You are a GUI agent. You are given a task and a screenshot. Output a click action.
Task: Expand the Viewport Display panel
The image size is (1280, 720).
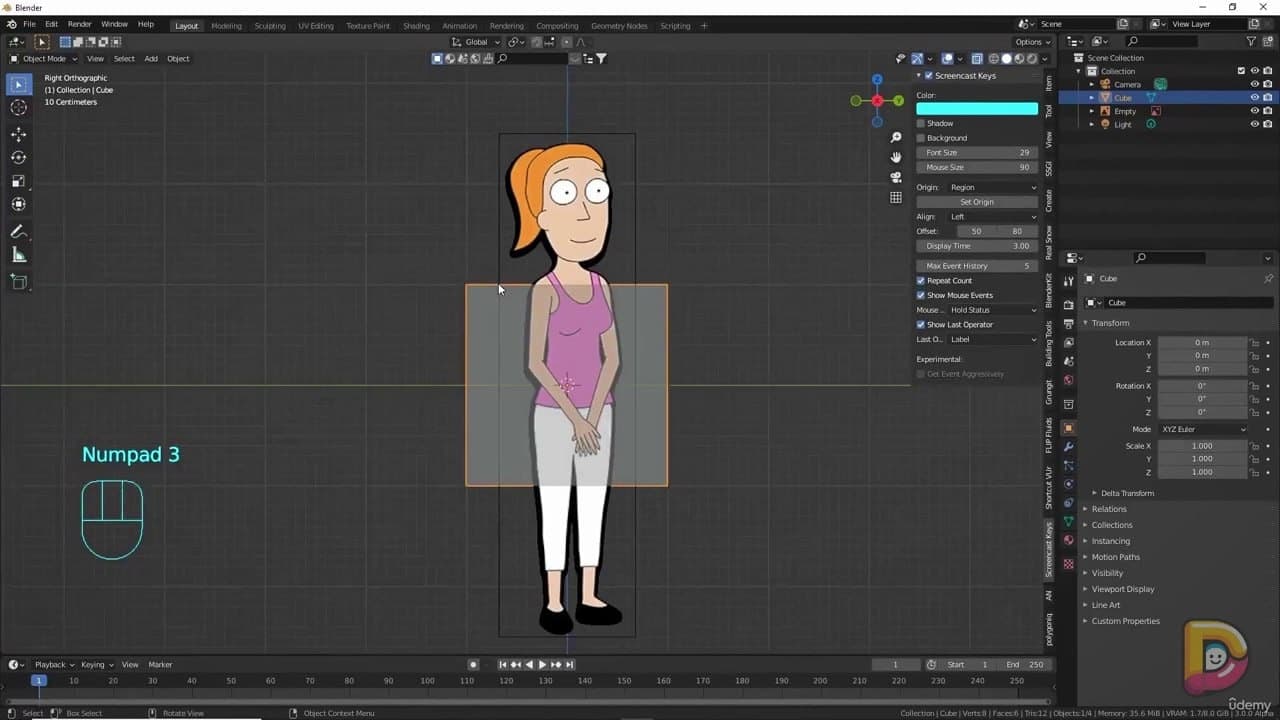click(x=1122, y=589)
